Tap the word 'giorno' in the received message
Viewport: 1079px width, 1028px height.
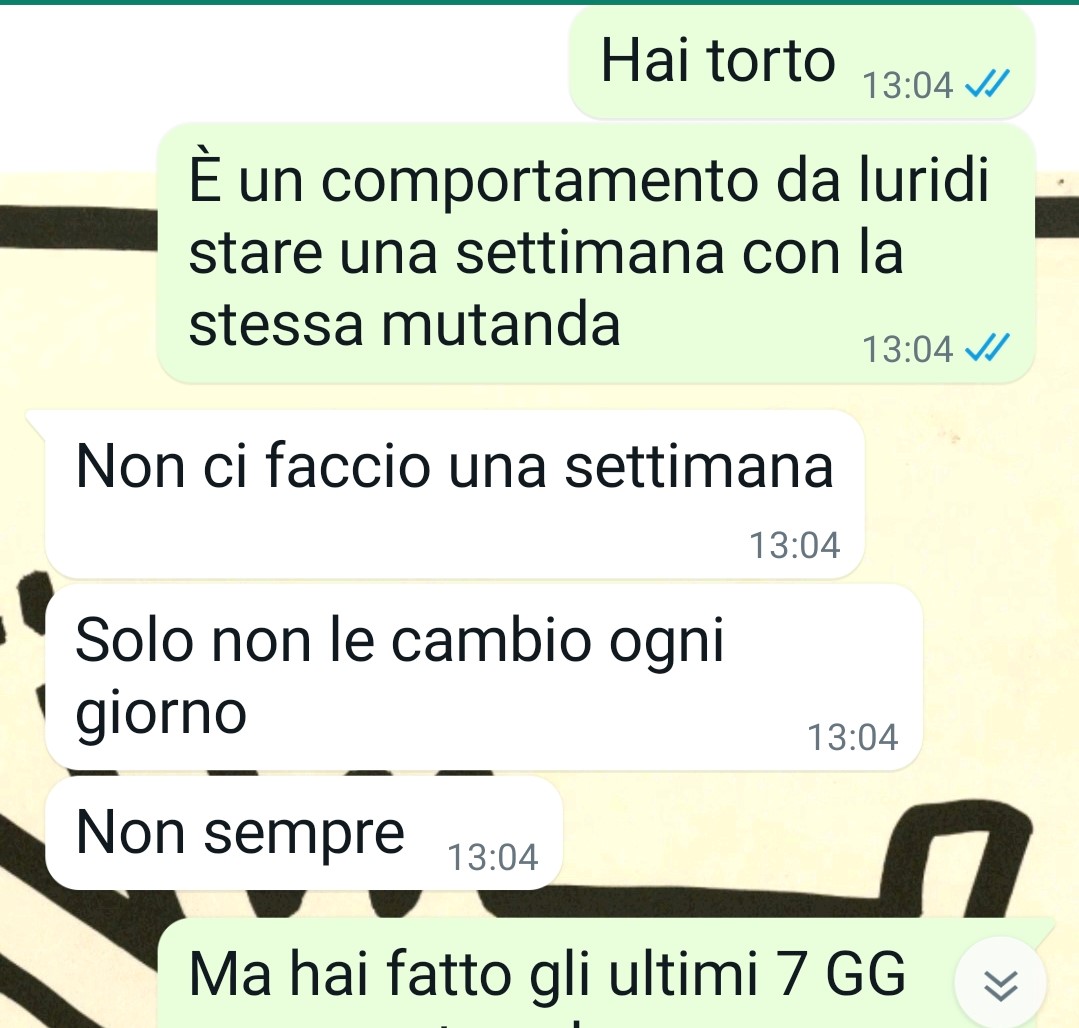tap(160, 716)
